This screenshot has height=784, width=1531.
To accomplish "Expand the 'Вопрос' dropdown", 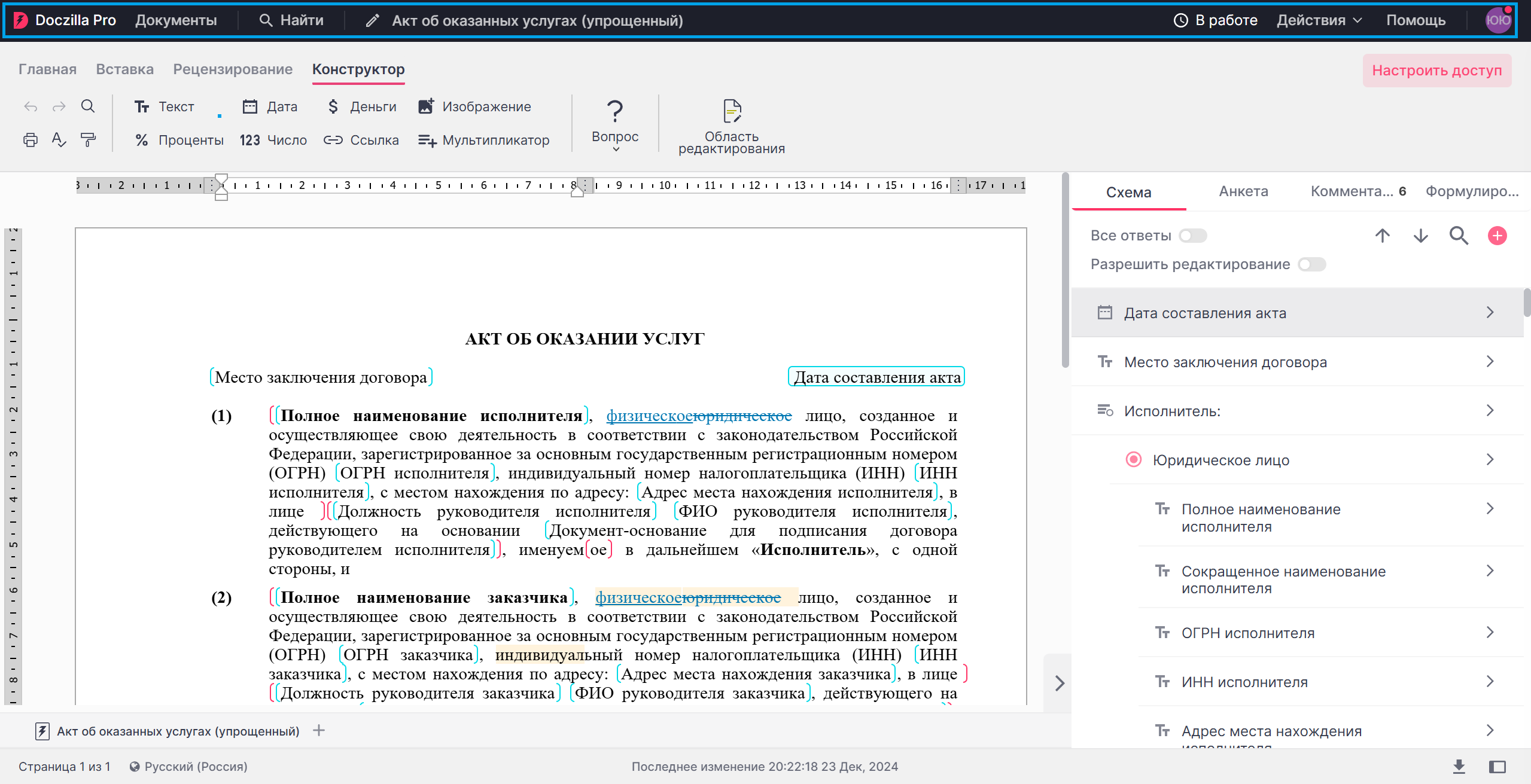I will click(x=615, y=148).
